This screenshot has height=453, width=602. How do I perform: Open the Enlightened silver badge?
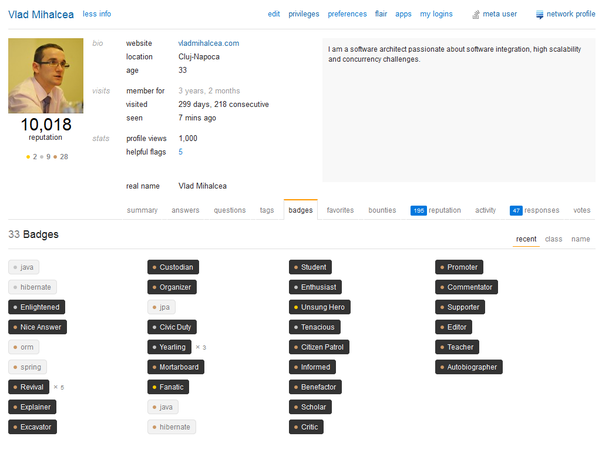tap(36, 307)
